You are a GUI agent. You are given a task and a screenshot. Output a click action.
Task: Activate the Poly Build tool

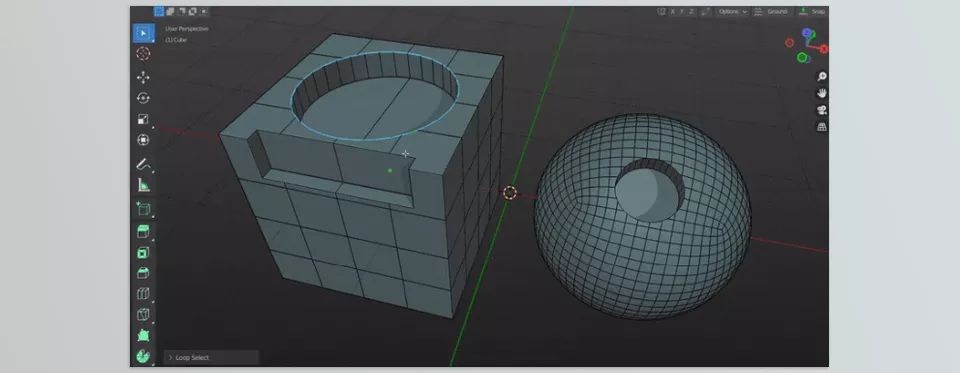click(143, 336)
